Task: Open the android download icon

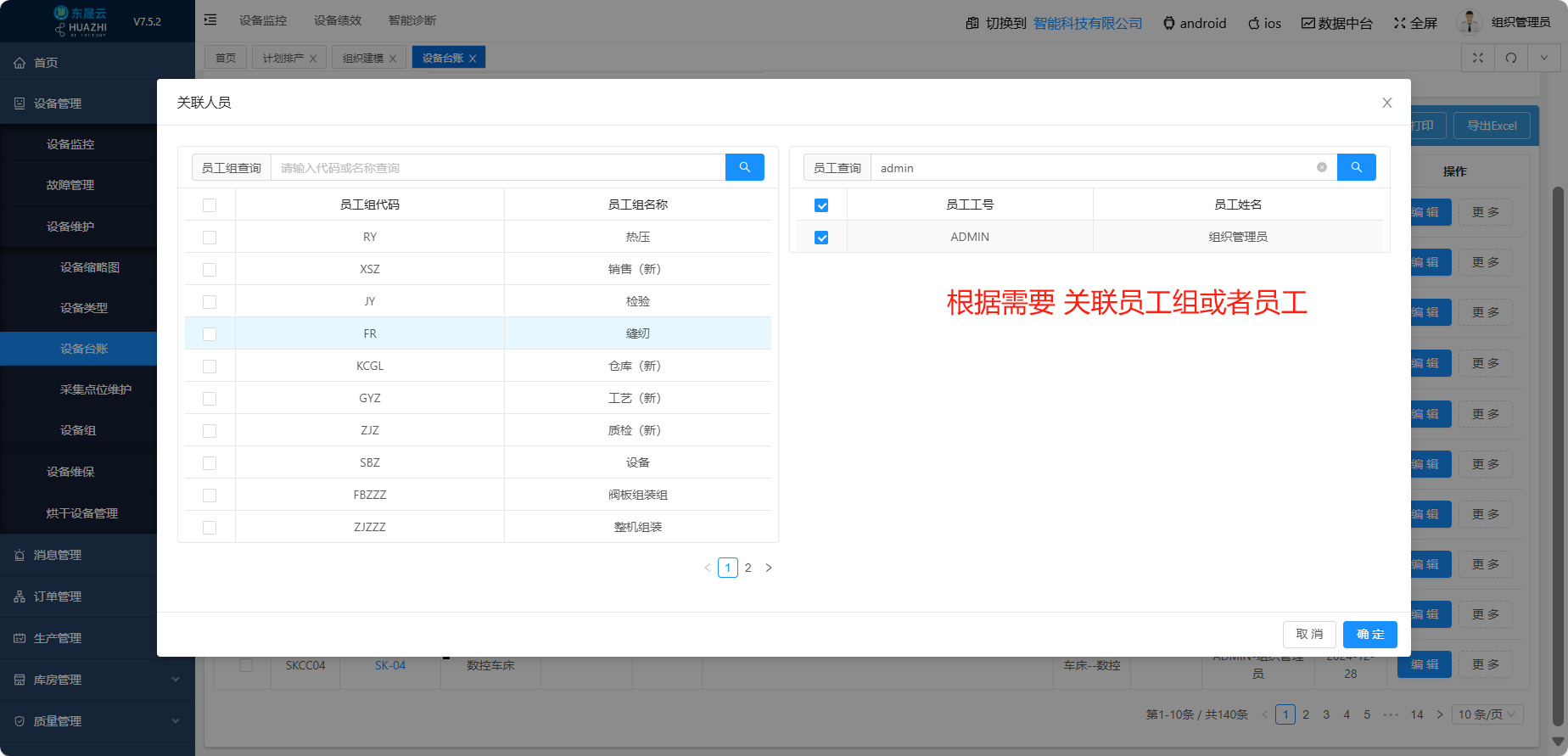Action: click(x=1169, y=23)
